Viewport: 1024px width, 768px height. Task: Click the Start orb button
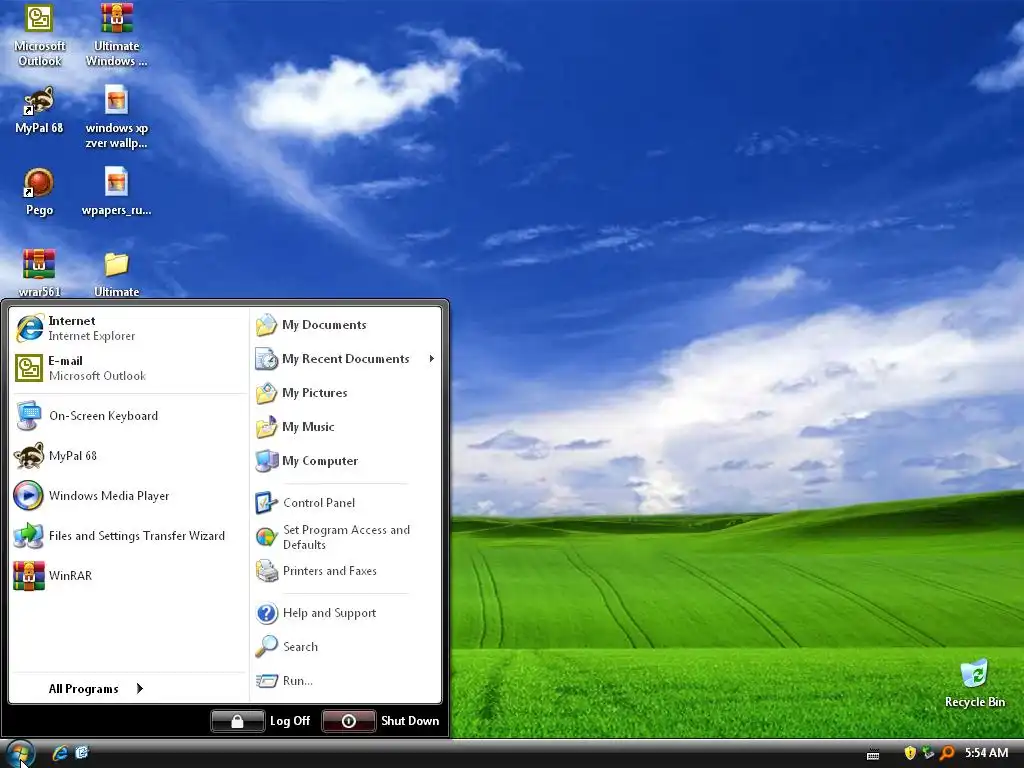tap(20, 753)
